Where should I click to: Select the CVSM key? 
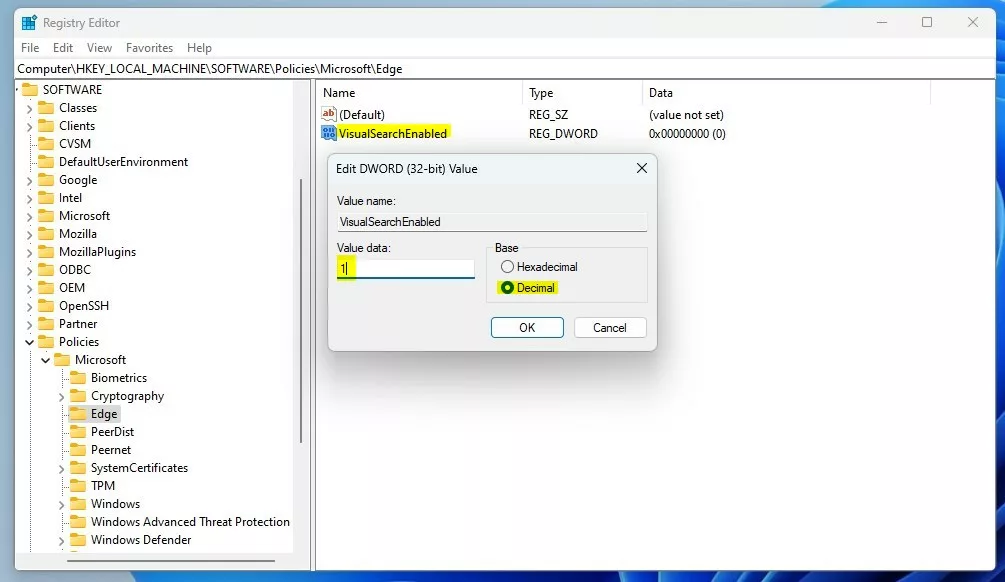[75, 144]
